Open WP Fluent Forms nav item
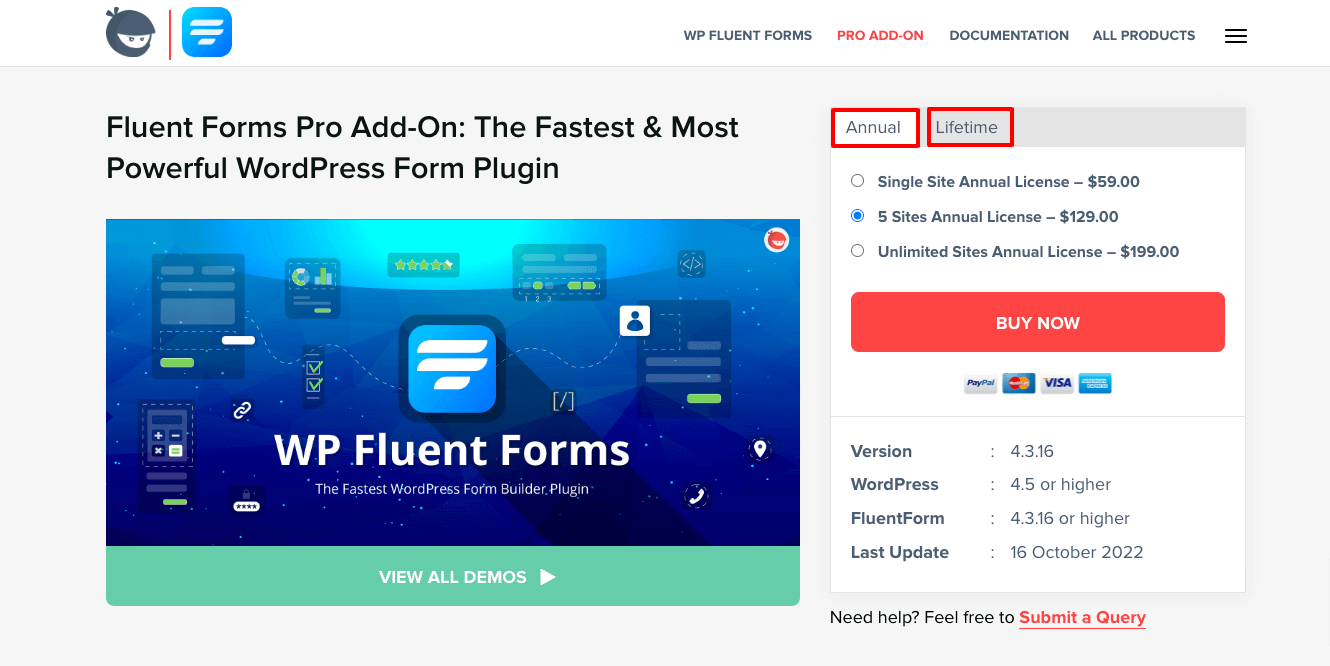 748,35
